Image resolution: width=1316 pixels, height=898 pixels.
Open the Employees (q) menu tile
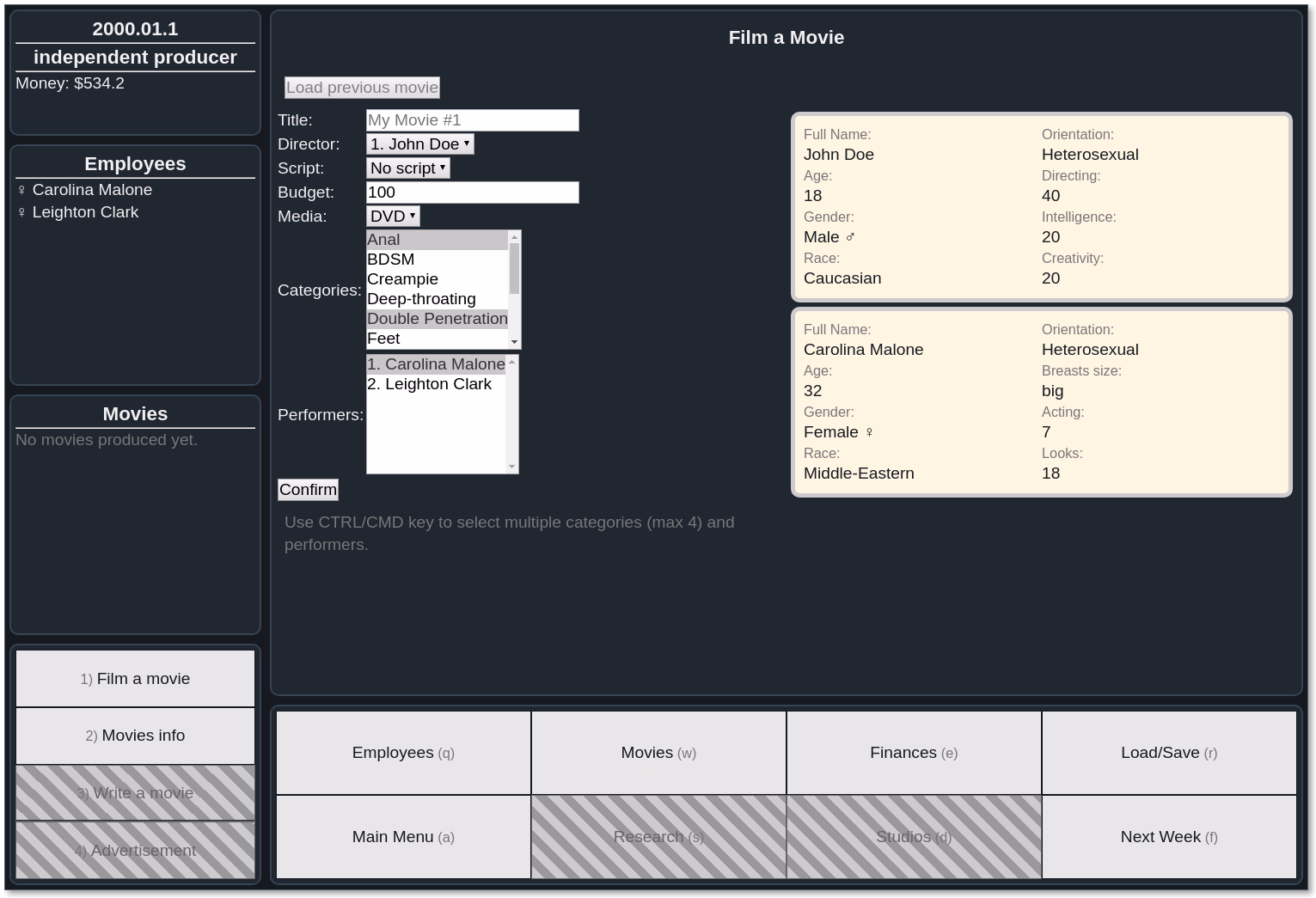pos(403,753)
